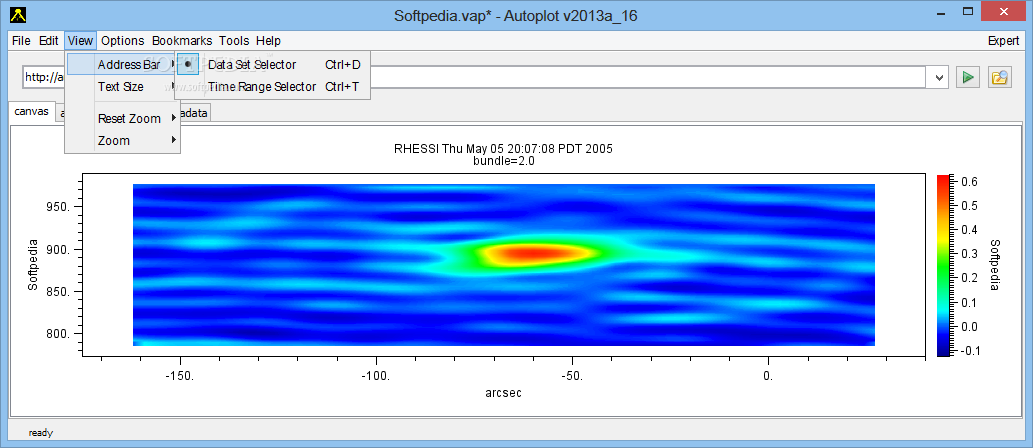Open the Text Size submenu
Viewport: 1033px width, 448px height.
(x=123, y=86)
